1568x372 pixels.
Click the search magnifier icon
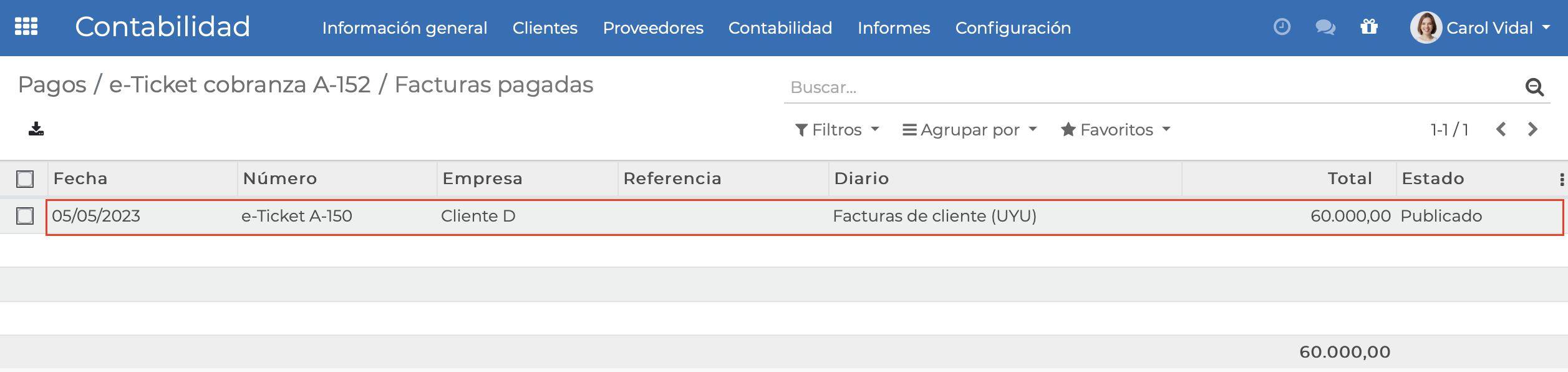pos(1537,88)
